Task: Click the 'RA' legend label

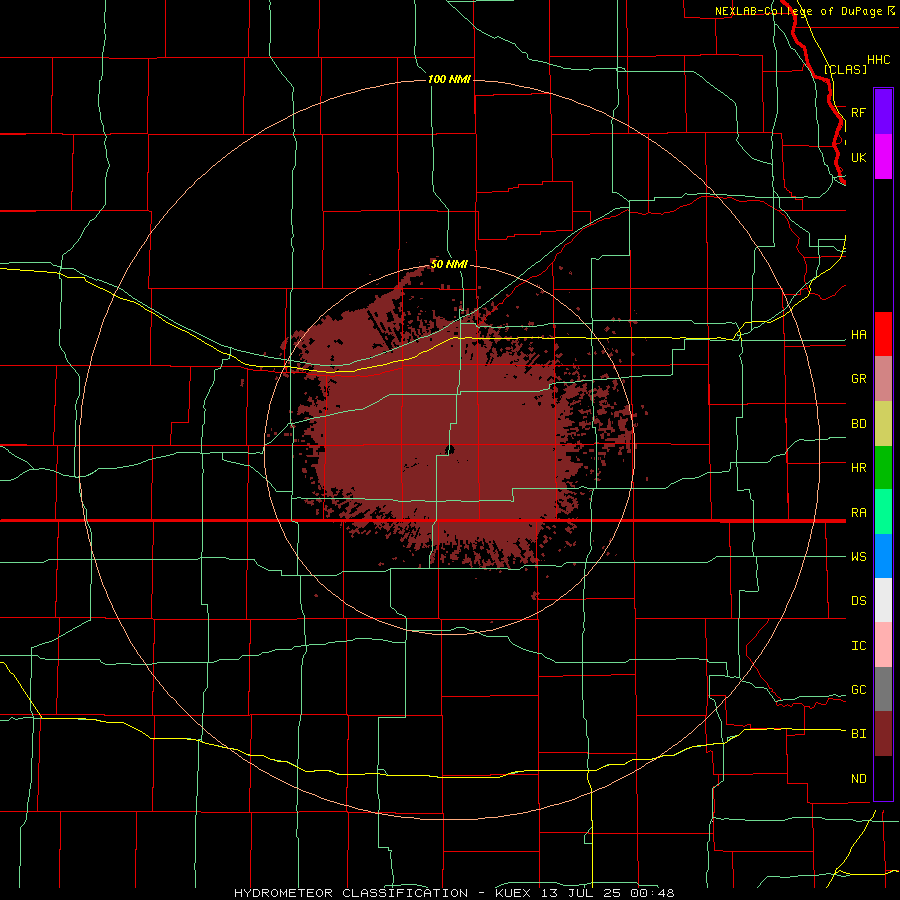Action: (x=859, y=513)
